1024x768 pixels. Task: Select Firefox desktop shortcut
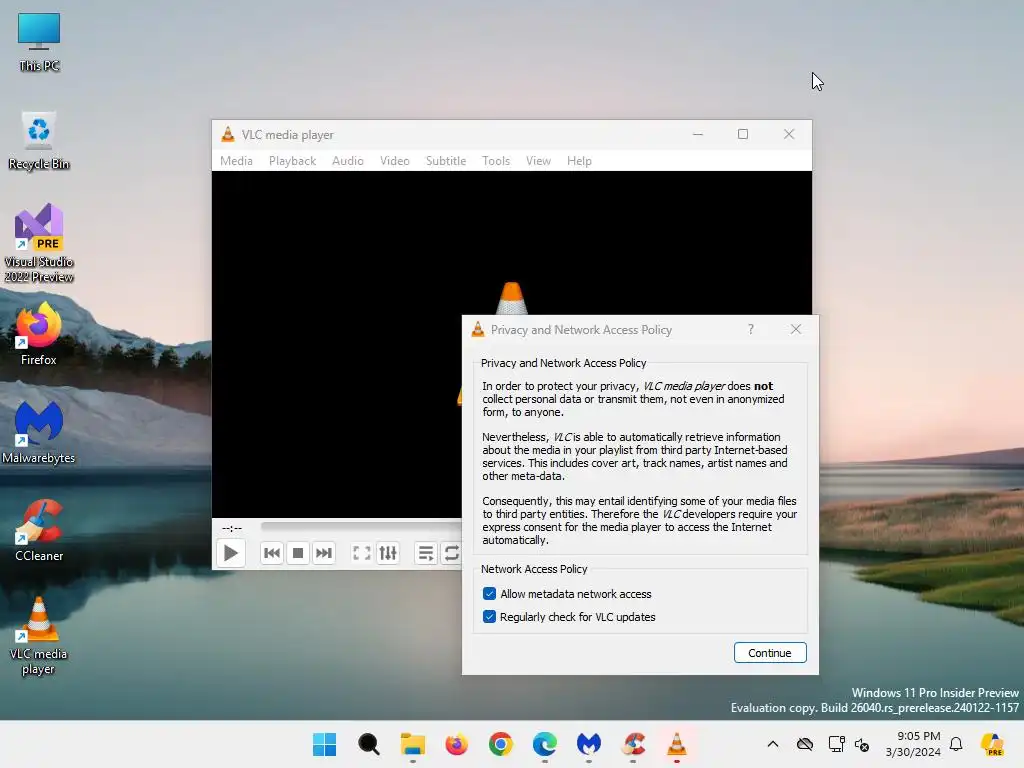tap(39, 334)
